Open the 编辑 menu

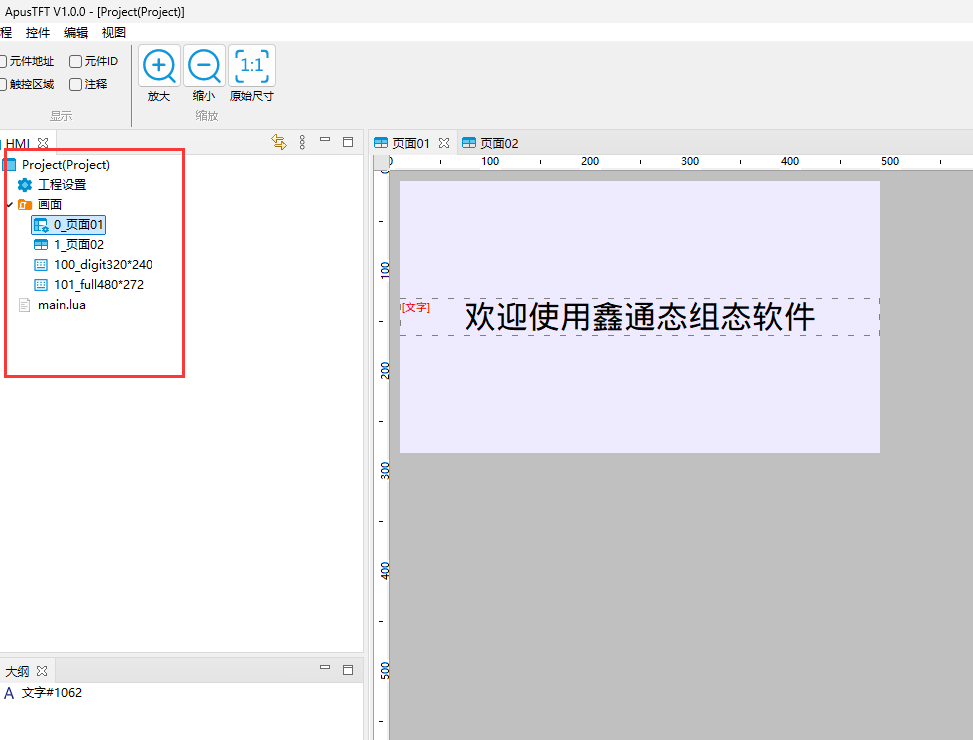pyautogui.click(x=76, y=32)
